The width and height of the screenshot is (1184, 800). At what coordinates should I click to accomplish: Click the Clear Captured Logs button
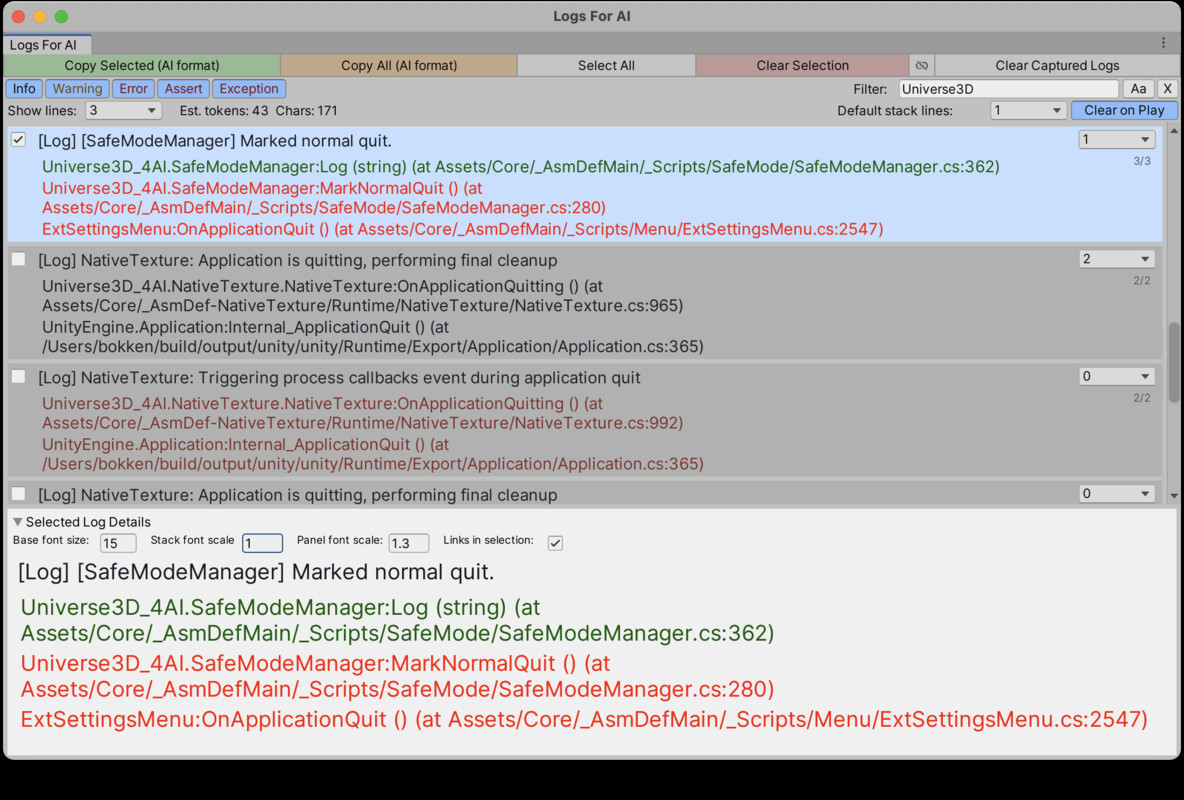coord(1057,66)
